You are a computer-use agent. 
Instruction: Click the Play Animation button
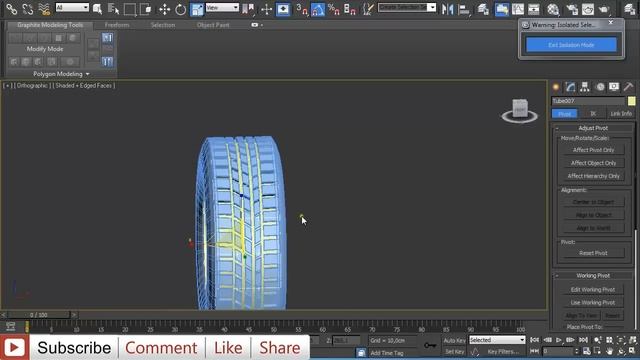558,340
